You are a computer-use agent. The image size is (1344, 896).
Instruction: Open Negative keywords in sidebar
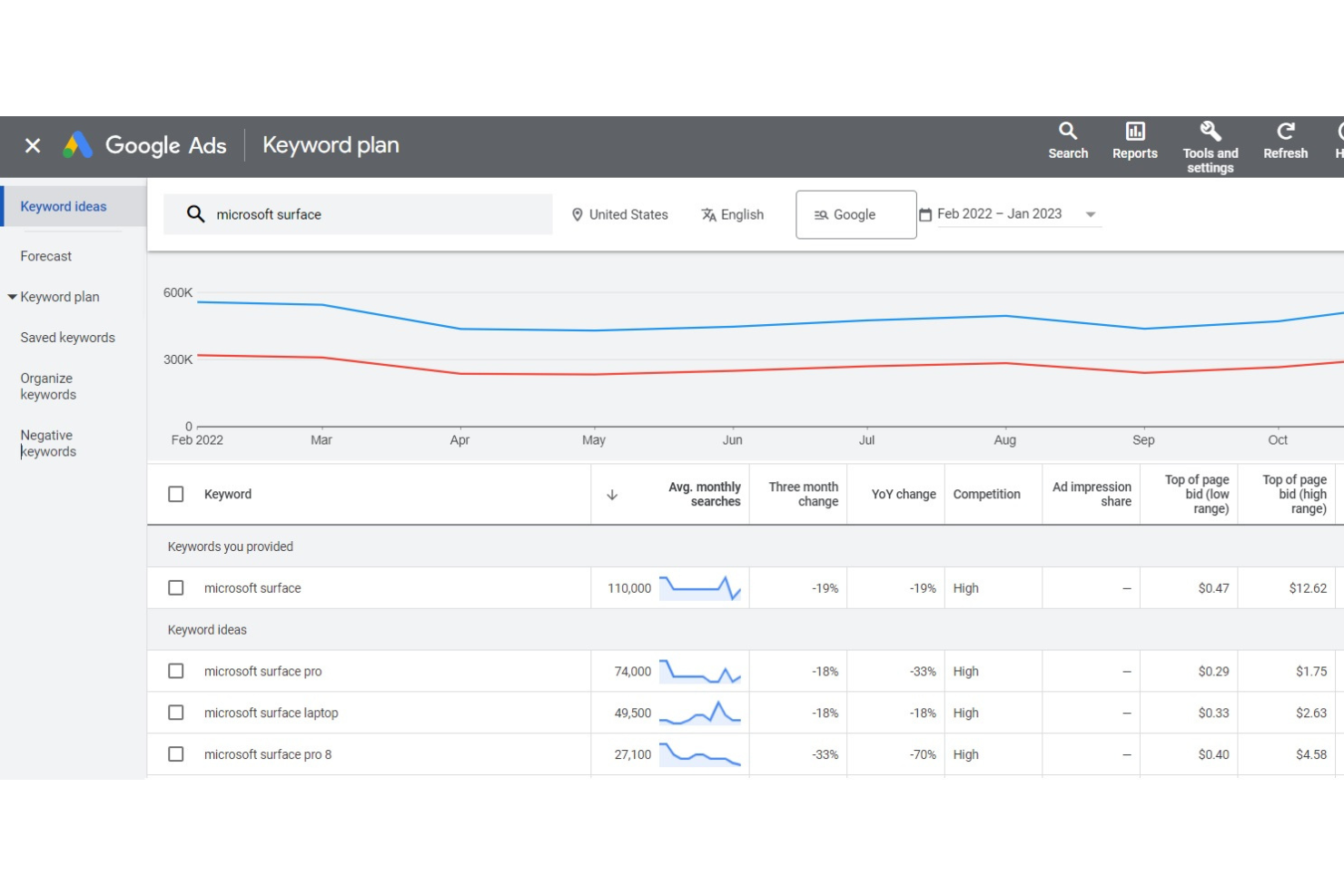[x=48, y=444]
